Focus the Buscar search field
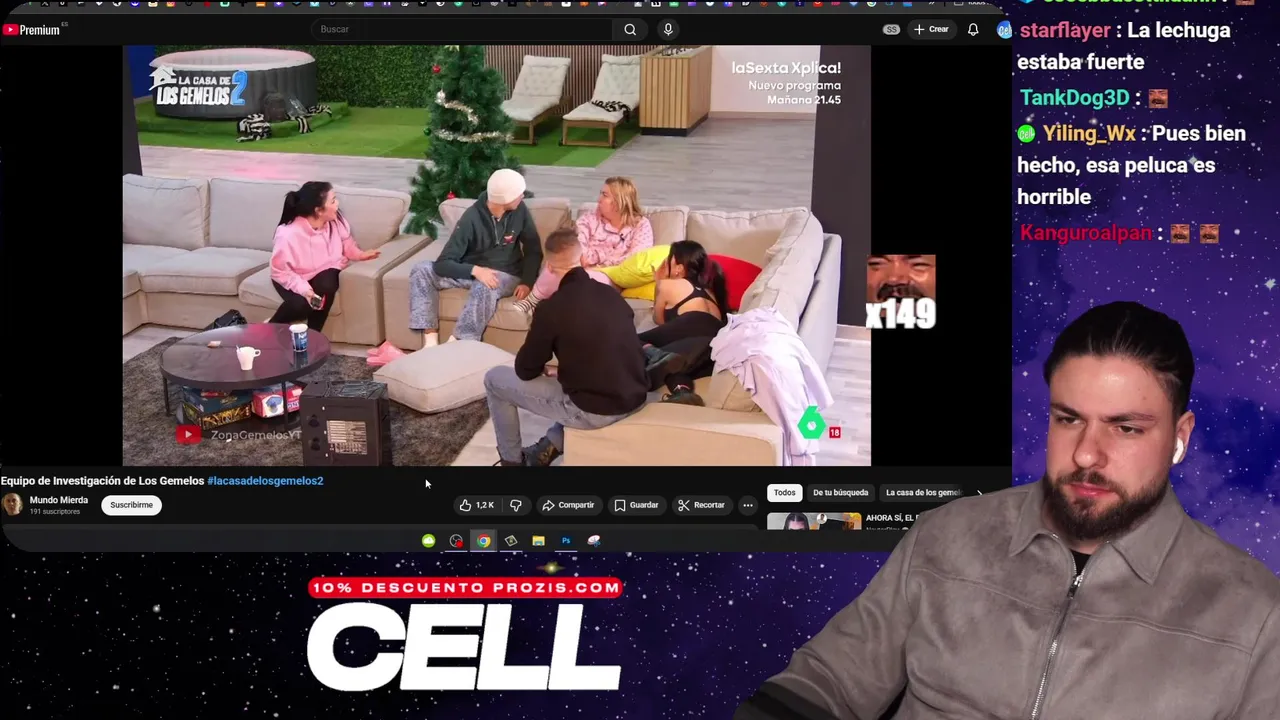Viewport: 1280px width, 720px height. [463, 29]
